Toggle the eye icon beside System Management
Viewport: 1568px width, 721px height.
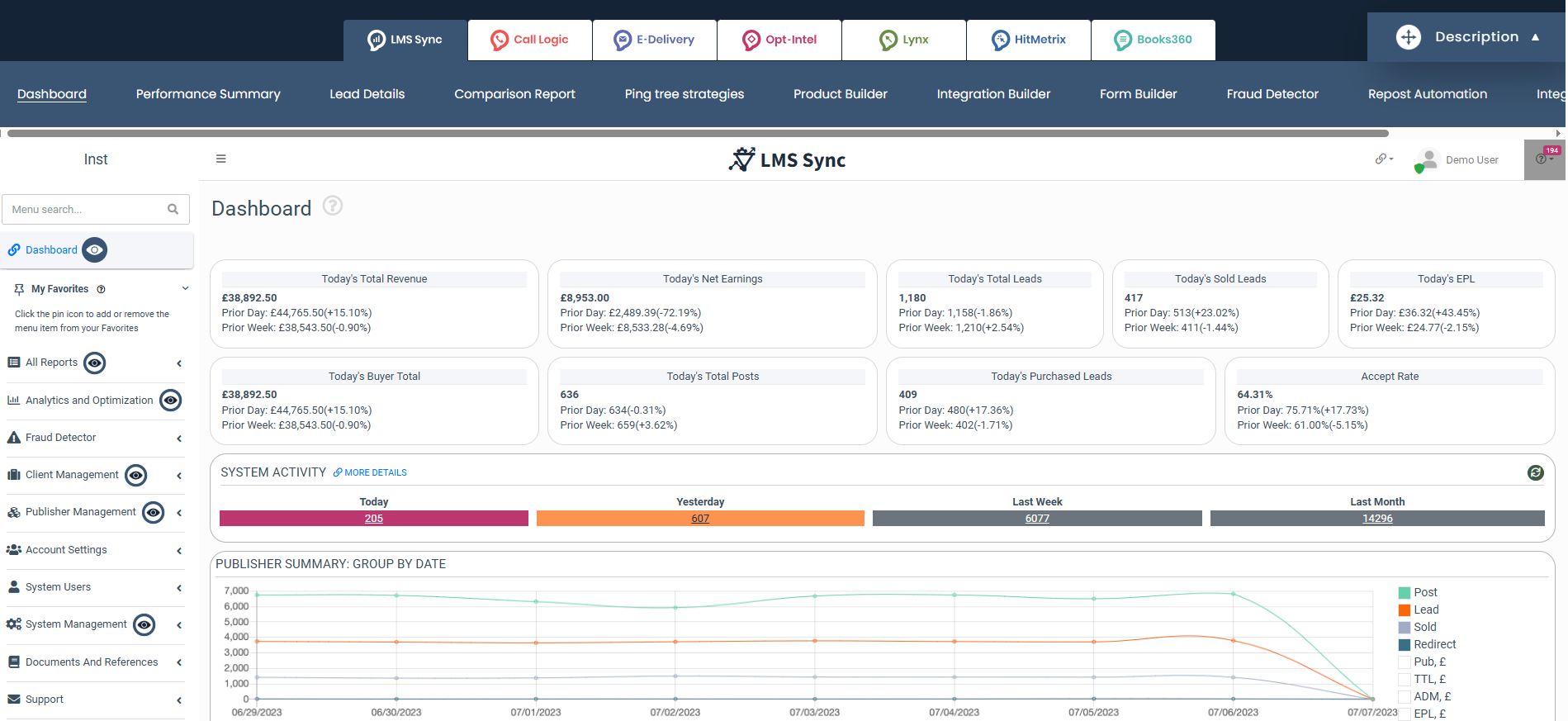(x=144, y=624)
